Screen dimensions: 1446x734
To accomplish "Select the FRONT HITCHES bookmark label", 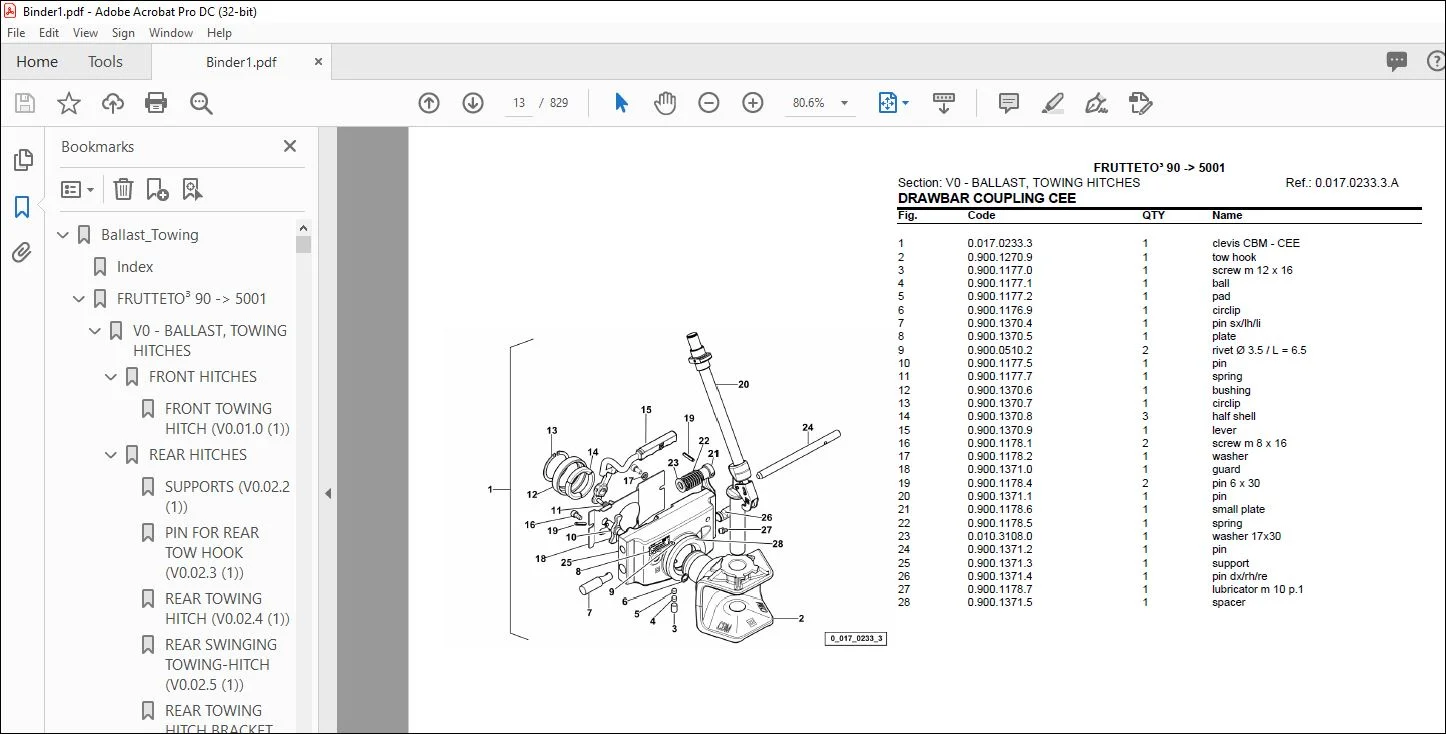I will click(203, 377).
